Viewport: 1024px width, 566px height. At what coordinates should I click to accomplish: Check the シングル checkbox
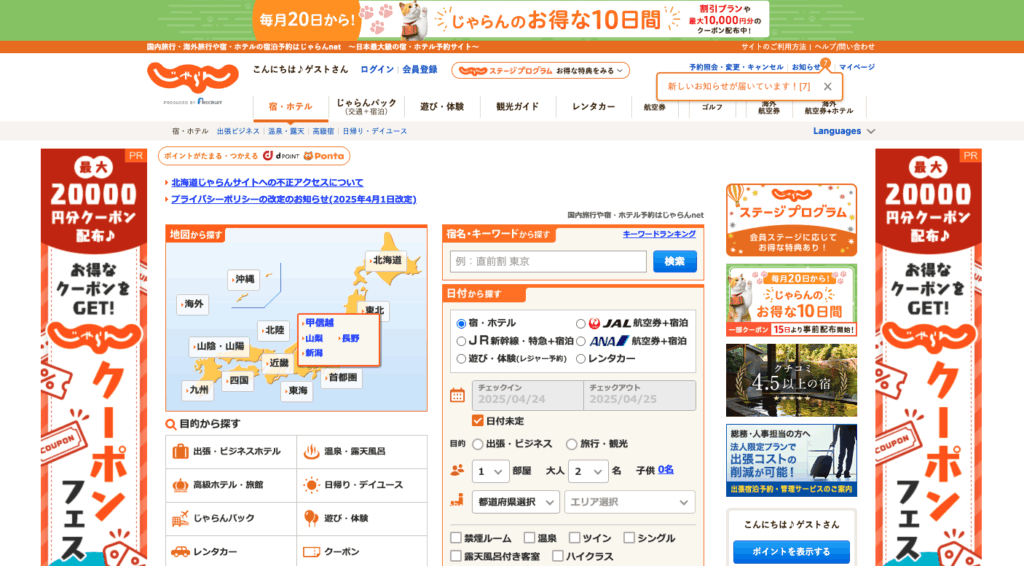pos(629,538)
